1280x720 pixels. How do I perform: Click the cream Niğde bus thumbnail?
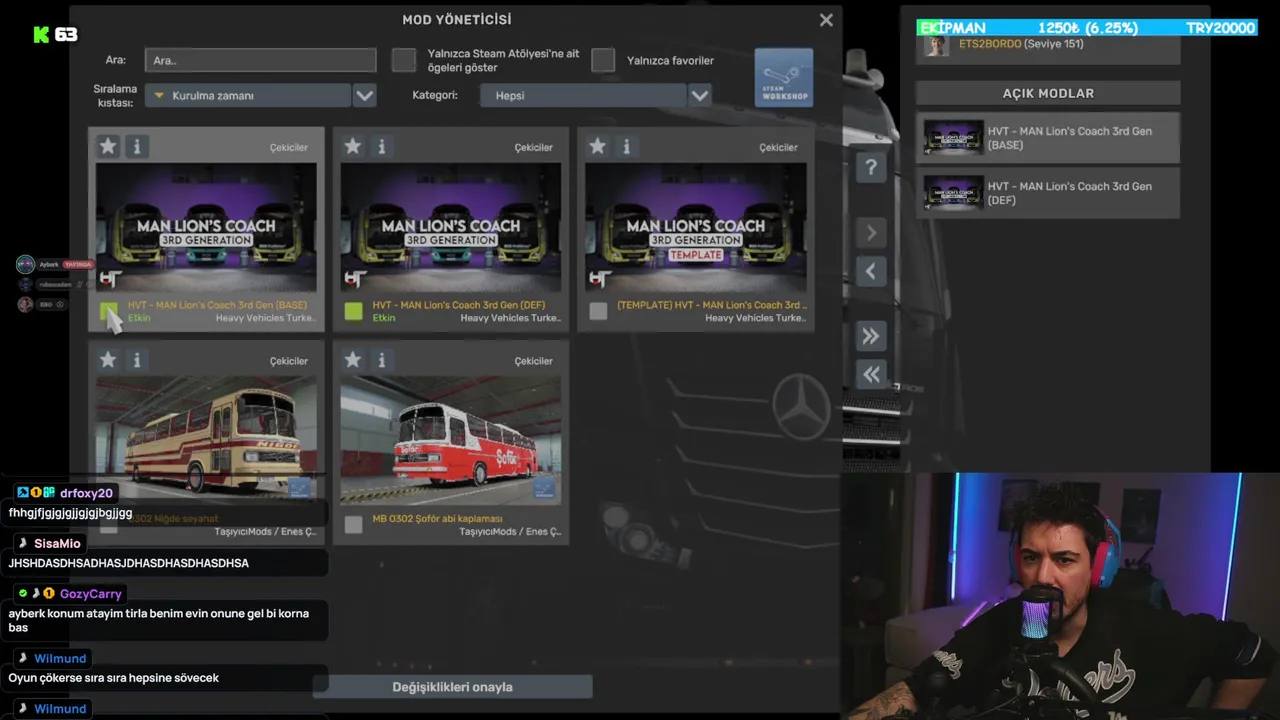click(x=206, y=440)
